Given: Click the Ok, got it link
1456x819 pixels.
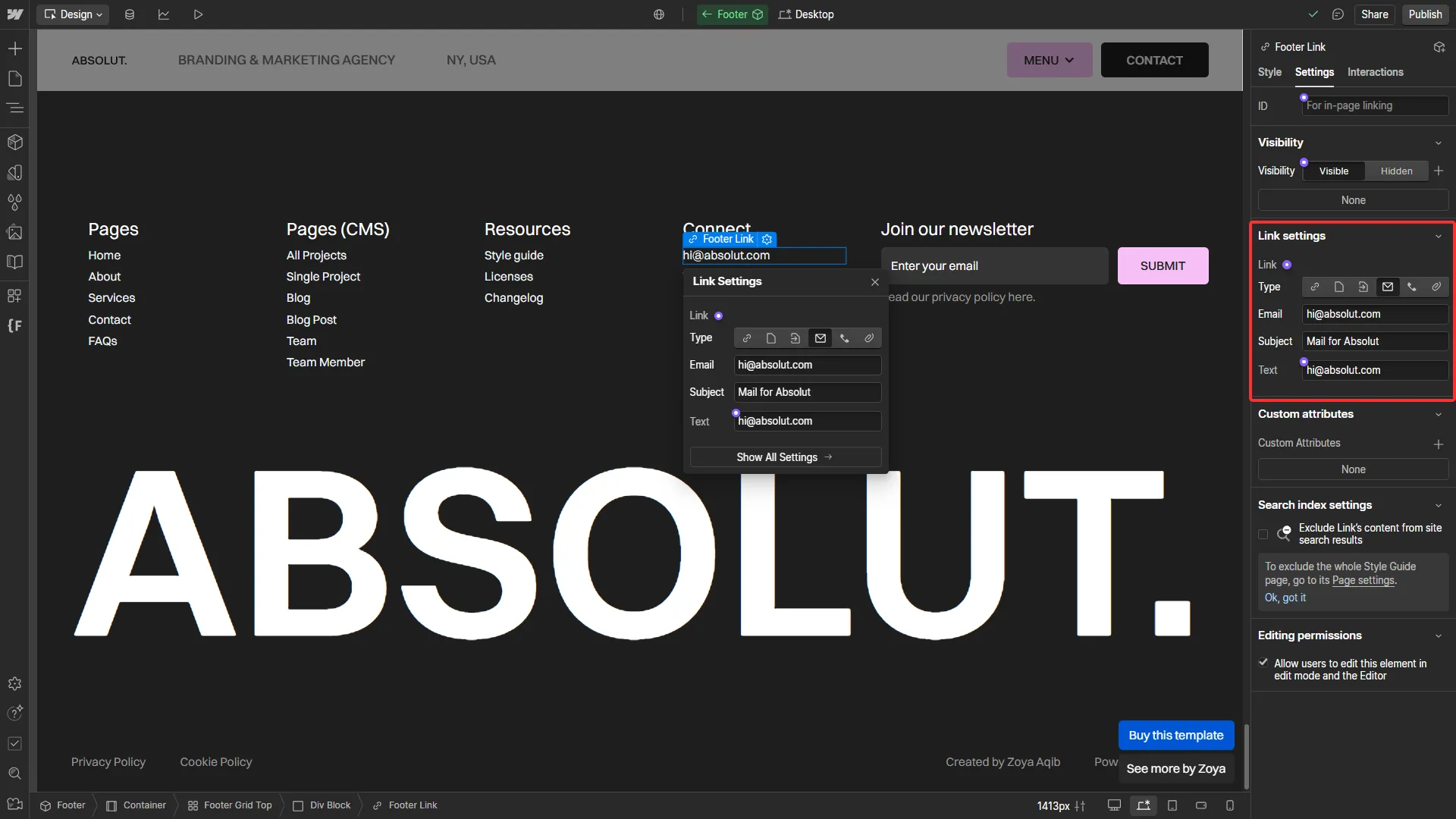Looking at the screenshot, I should click(1285, 598).
